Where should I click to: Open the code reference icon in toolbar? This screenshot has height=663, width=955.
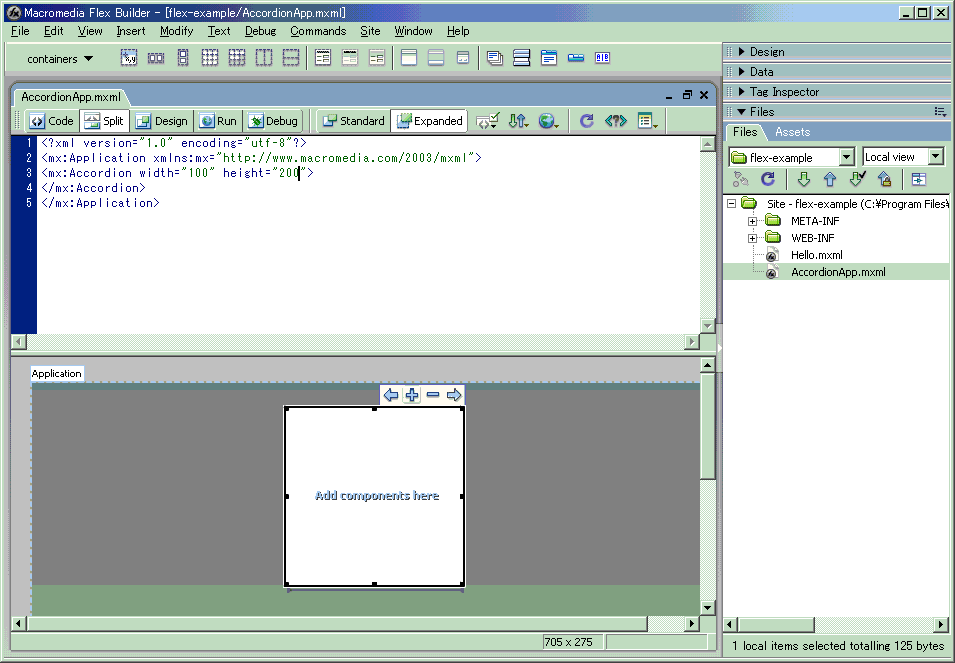(x=616, y=121)
